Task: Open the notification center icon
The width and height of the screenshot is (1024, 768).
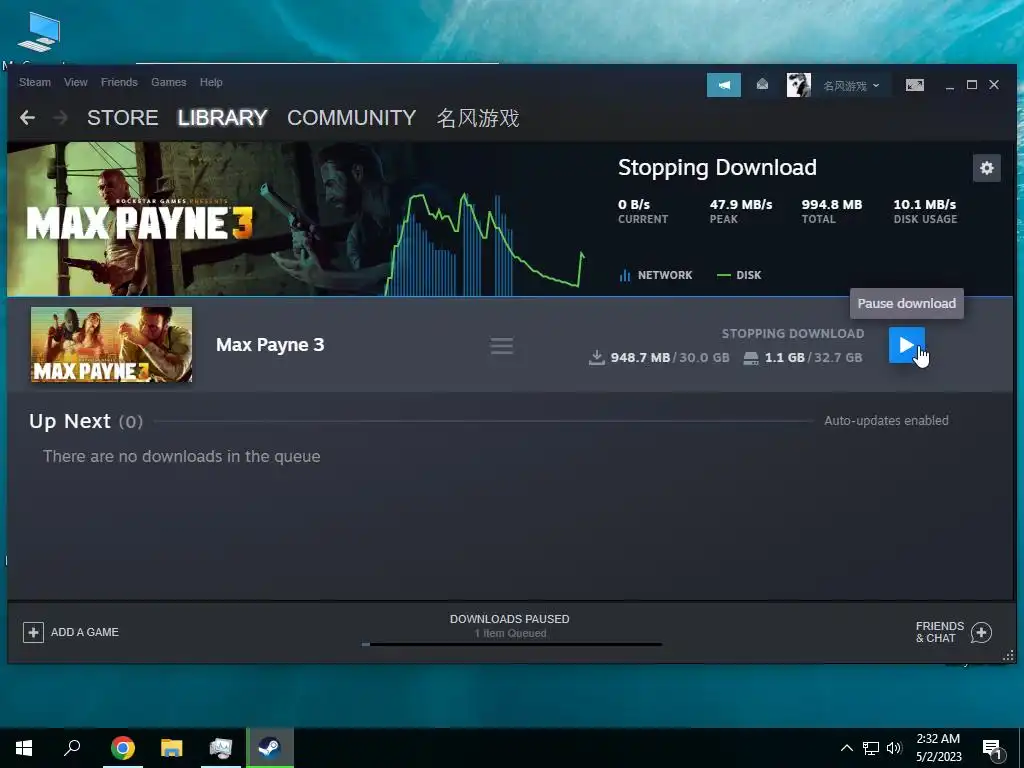Action: point(993,750)
